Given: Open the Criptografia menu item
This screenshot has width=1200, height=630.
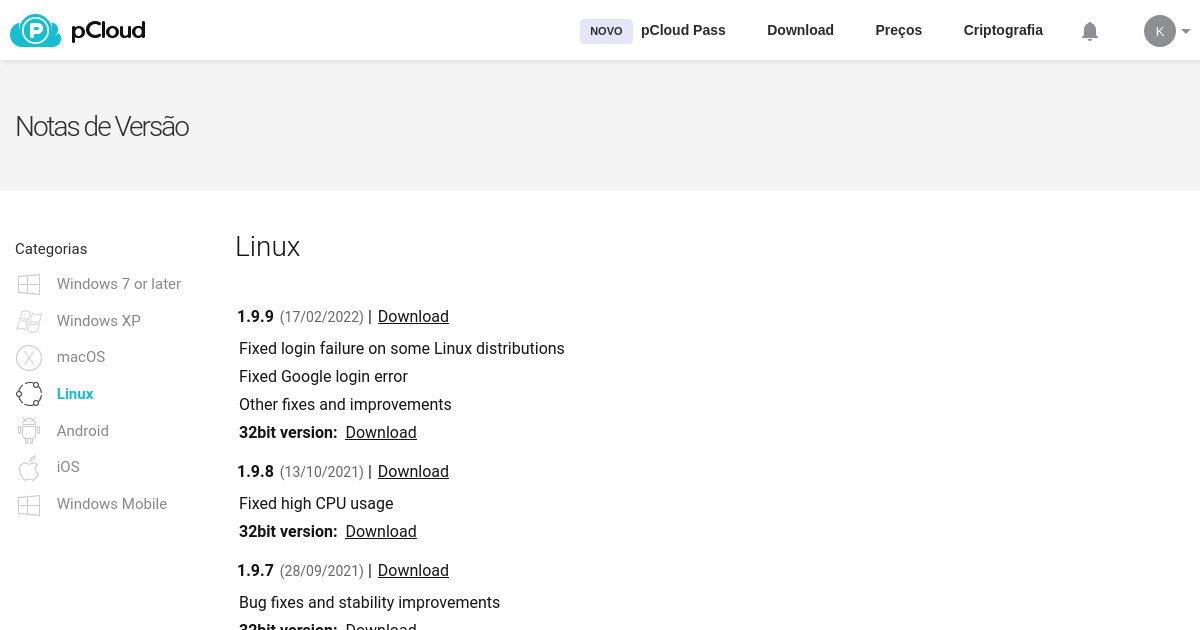Looking at the screenshot, I should [1003, 30].
